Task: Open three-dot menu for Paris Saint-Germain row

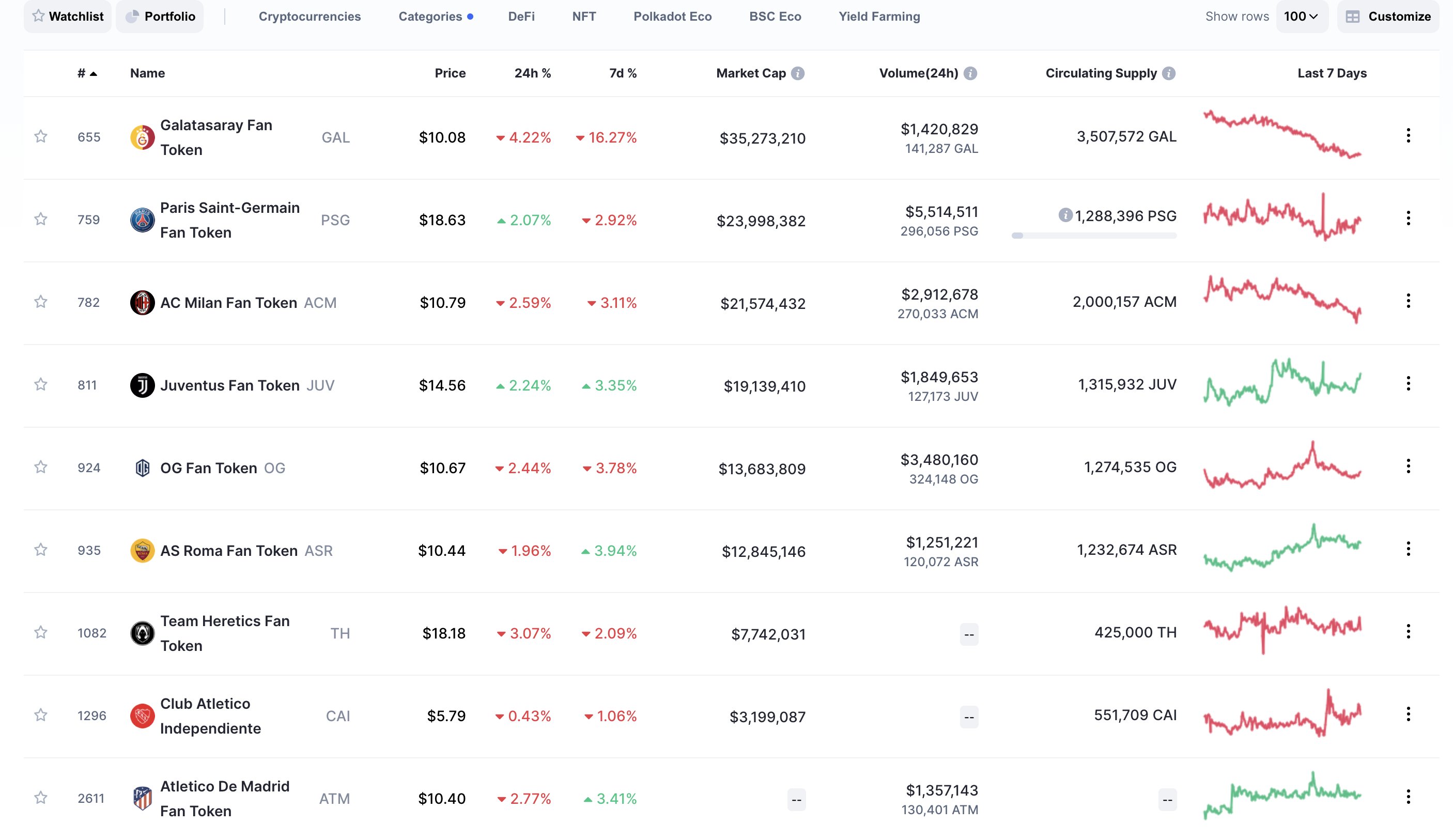Action: point(1408,218)
